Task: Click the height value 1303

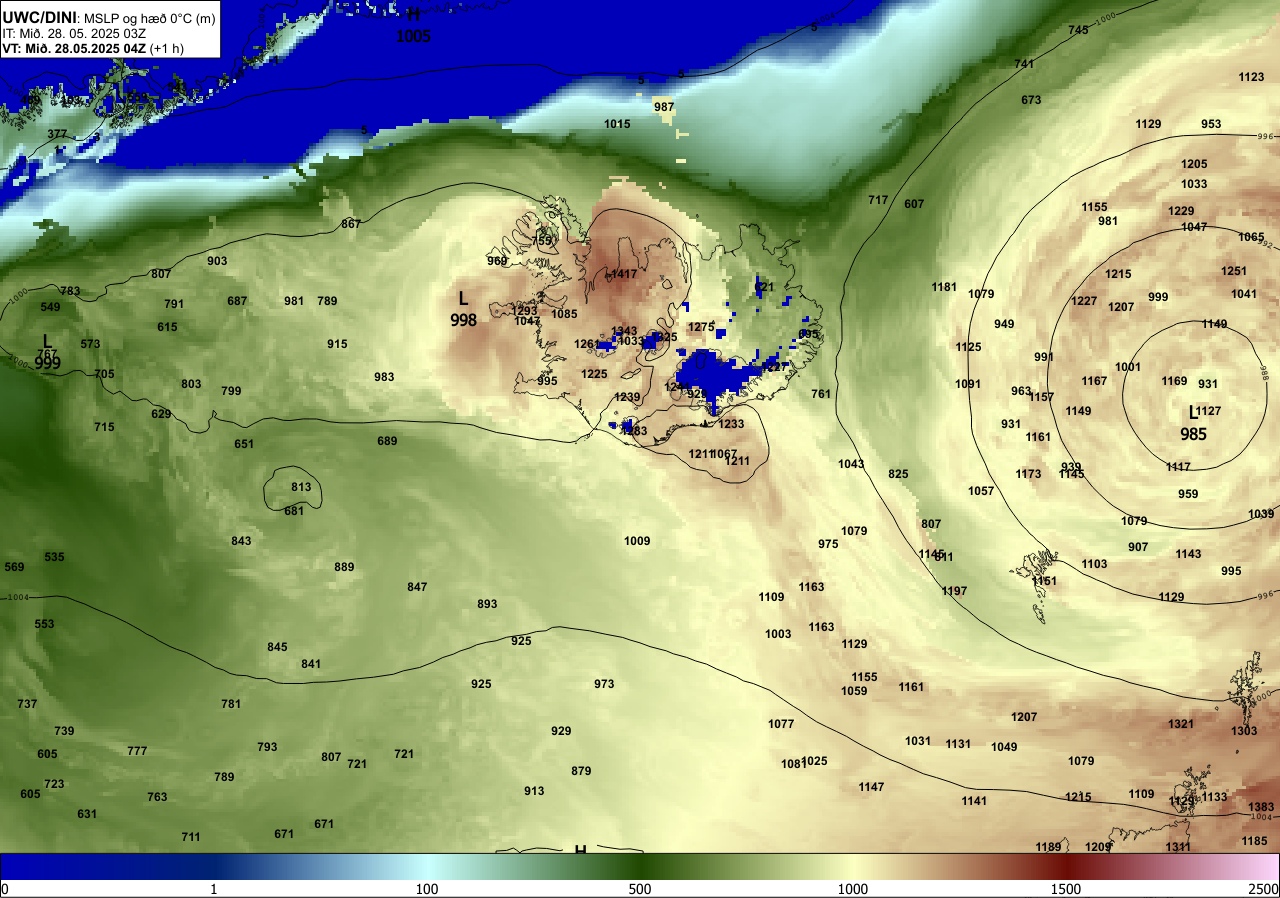Action: coord(1244,731)
